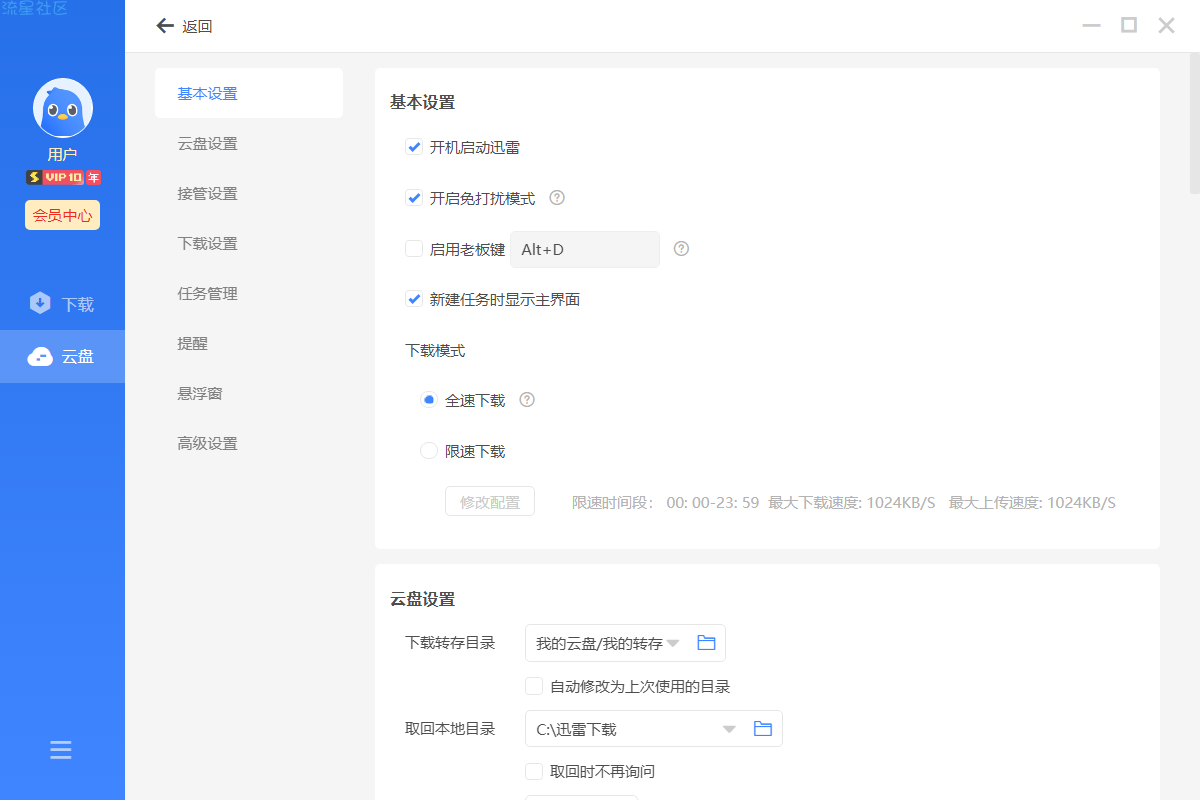Select 限速下载 radio button
1200x800 pixels.
(x=429, y=451)
